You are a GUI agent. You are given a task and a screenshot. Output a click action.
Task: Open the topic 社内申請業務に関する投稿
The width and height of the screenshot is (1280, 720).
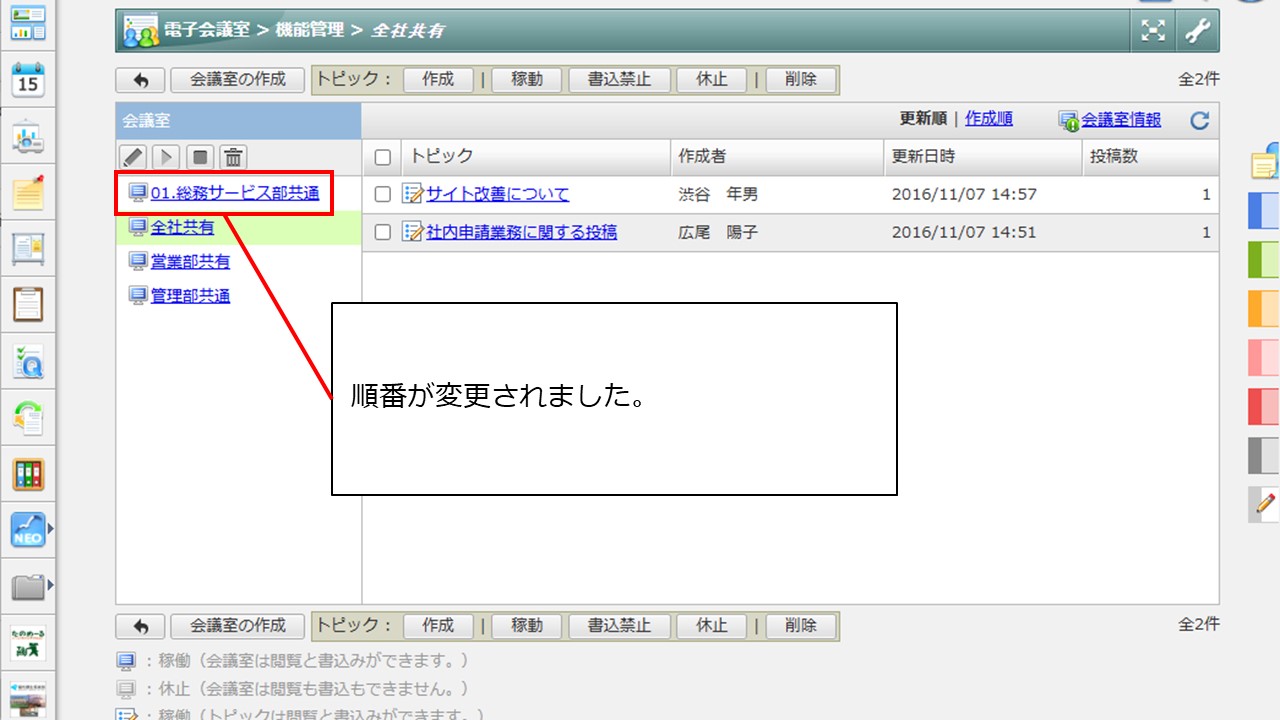pyautogui.click(x=521, y=232)
